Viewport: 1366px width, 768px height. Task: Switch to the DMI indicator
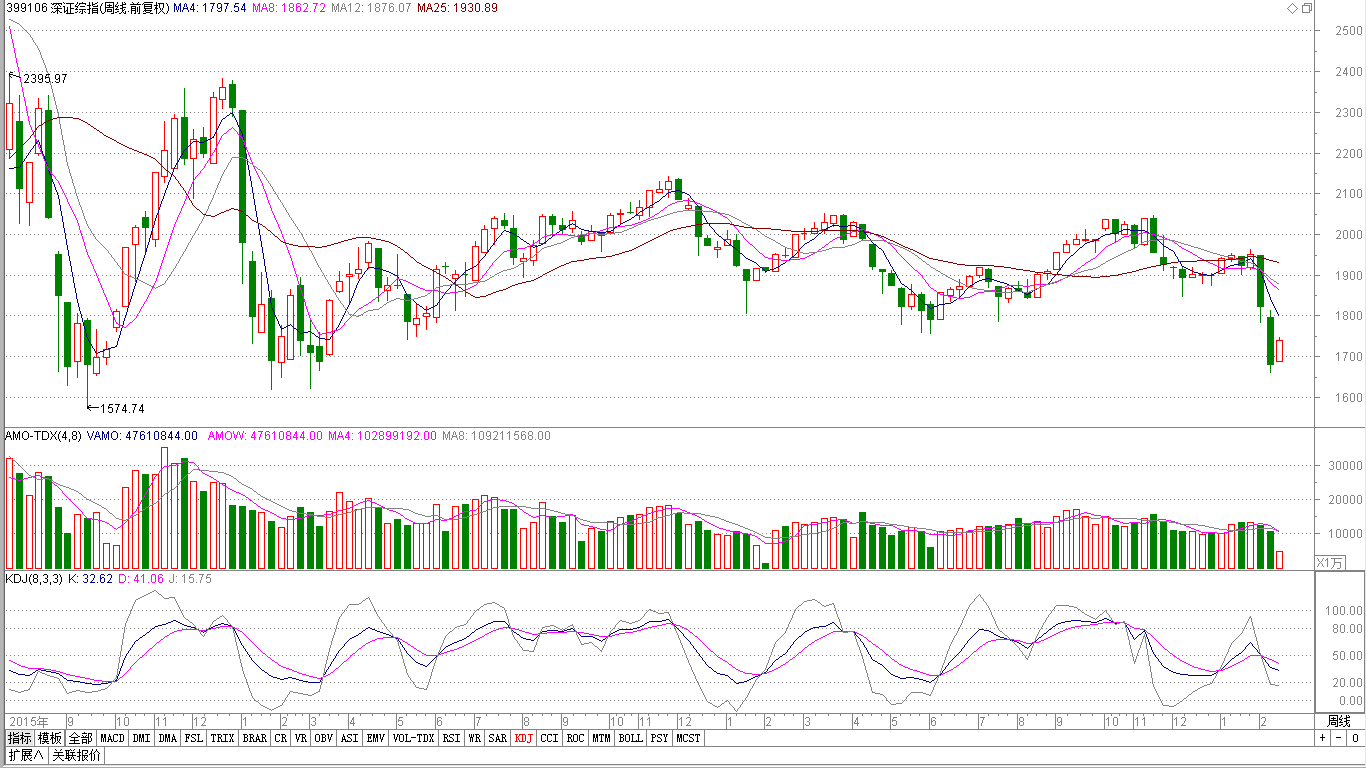pyautogui.click(x=141, y=738)
